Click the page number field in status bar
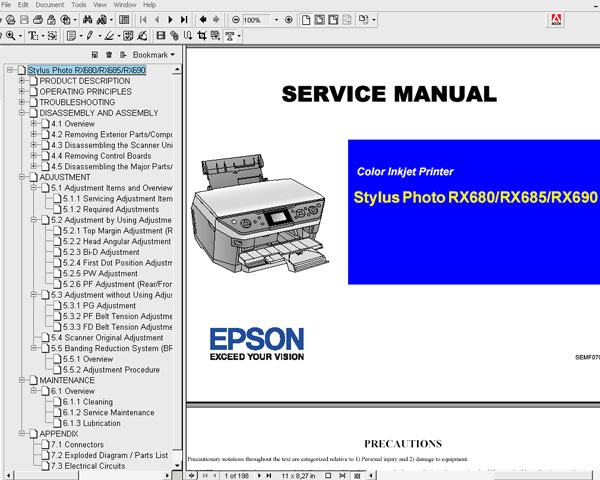 pyautogui.click(x=236, y=475)
